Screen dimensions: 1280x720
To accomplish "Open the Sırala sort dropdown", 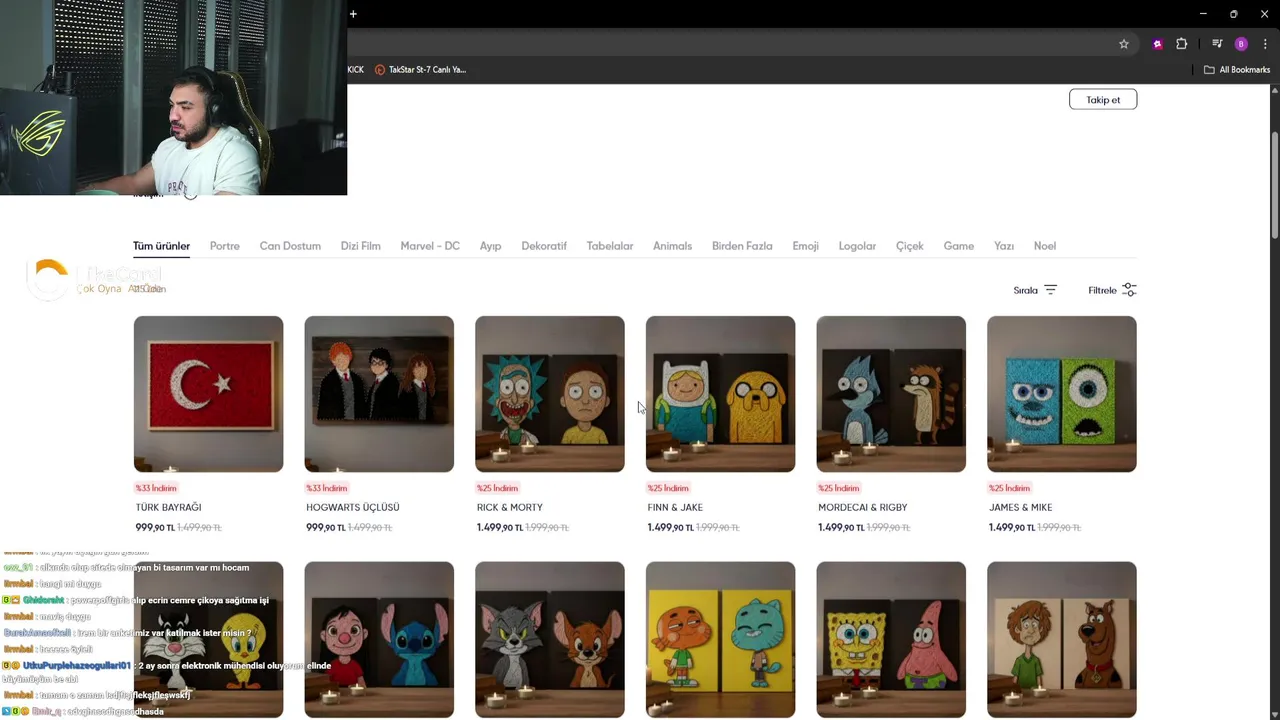I will [x=1035, y=290].
